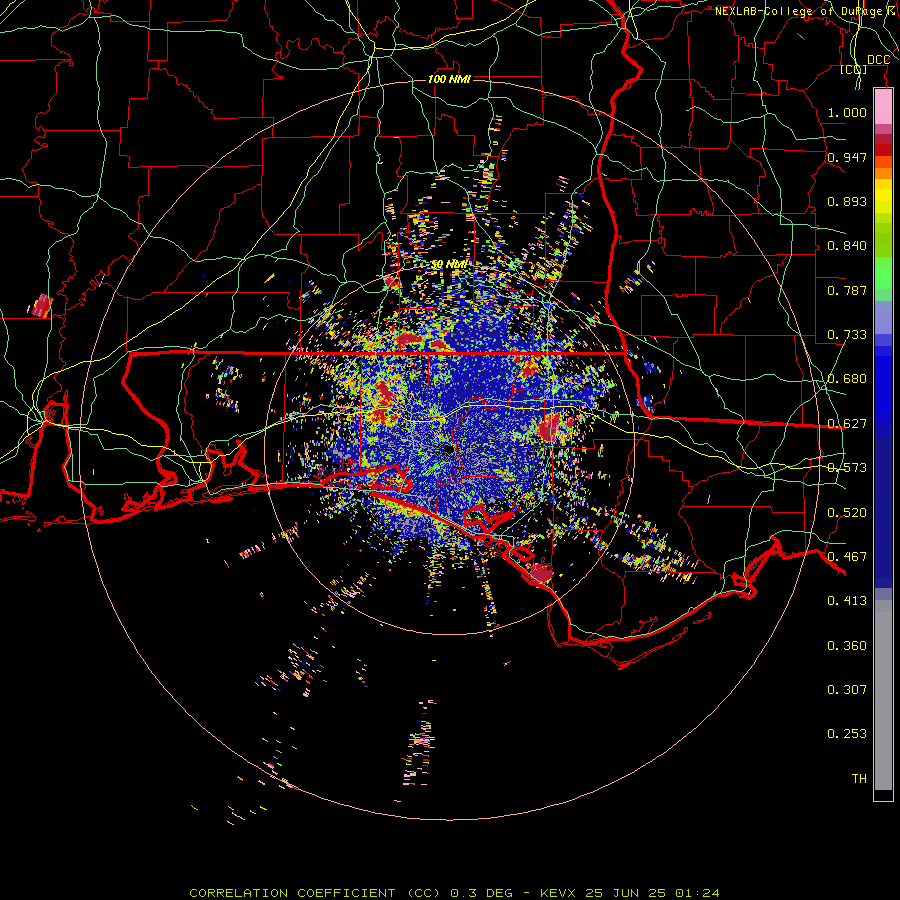The width and height of the screenshot is (900, 900).
Task: Pick the gray color bar segment near 0.307
Action: point(883,695)
